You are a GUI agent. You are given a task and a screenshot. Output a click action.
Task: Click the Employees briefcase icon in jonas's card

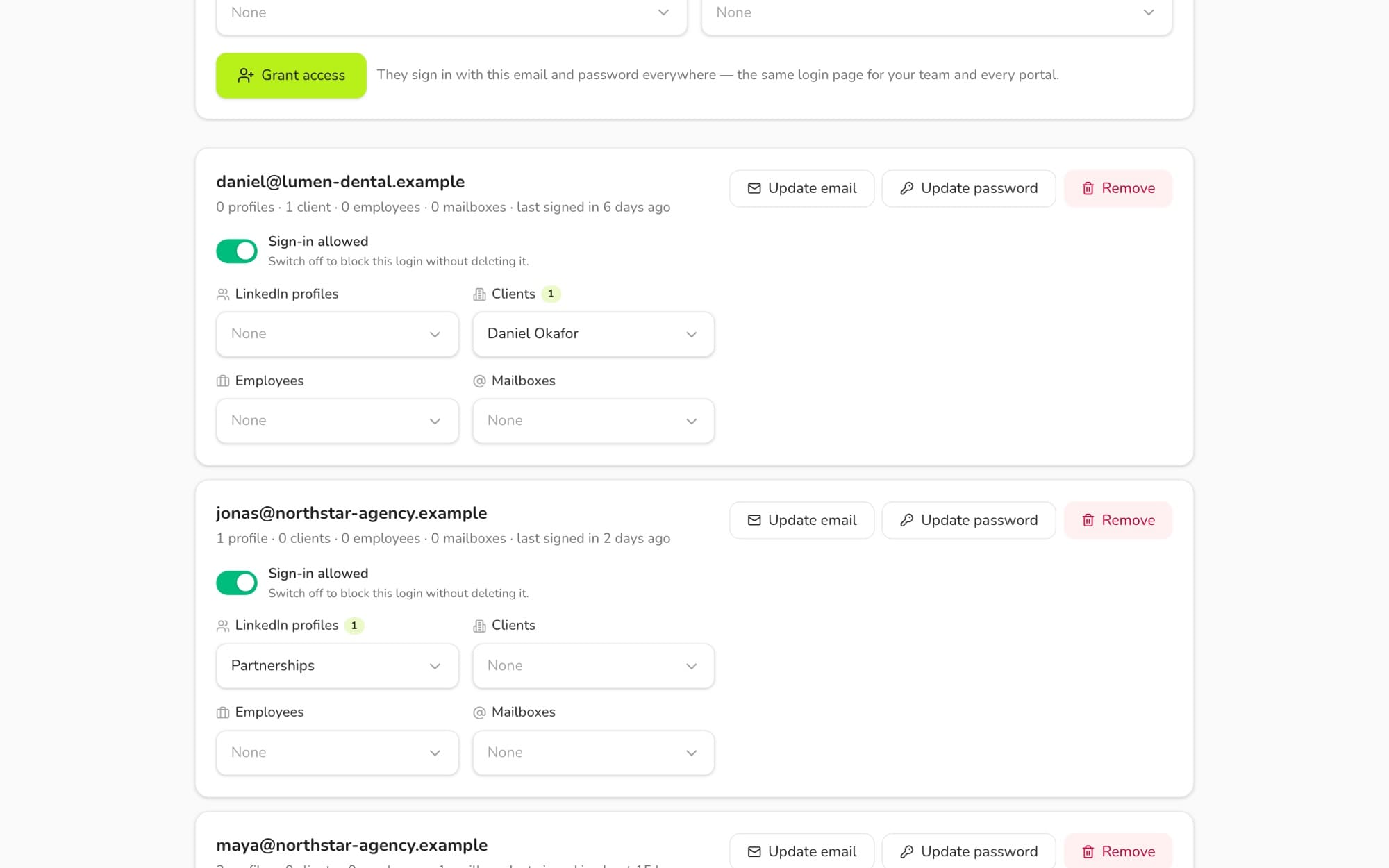223,712
